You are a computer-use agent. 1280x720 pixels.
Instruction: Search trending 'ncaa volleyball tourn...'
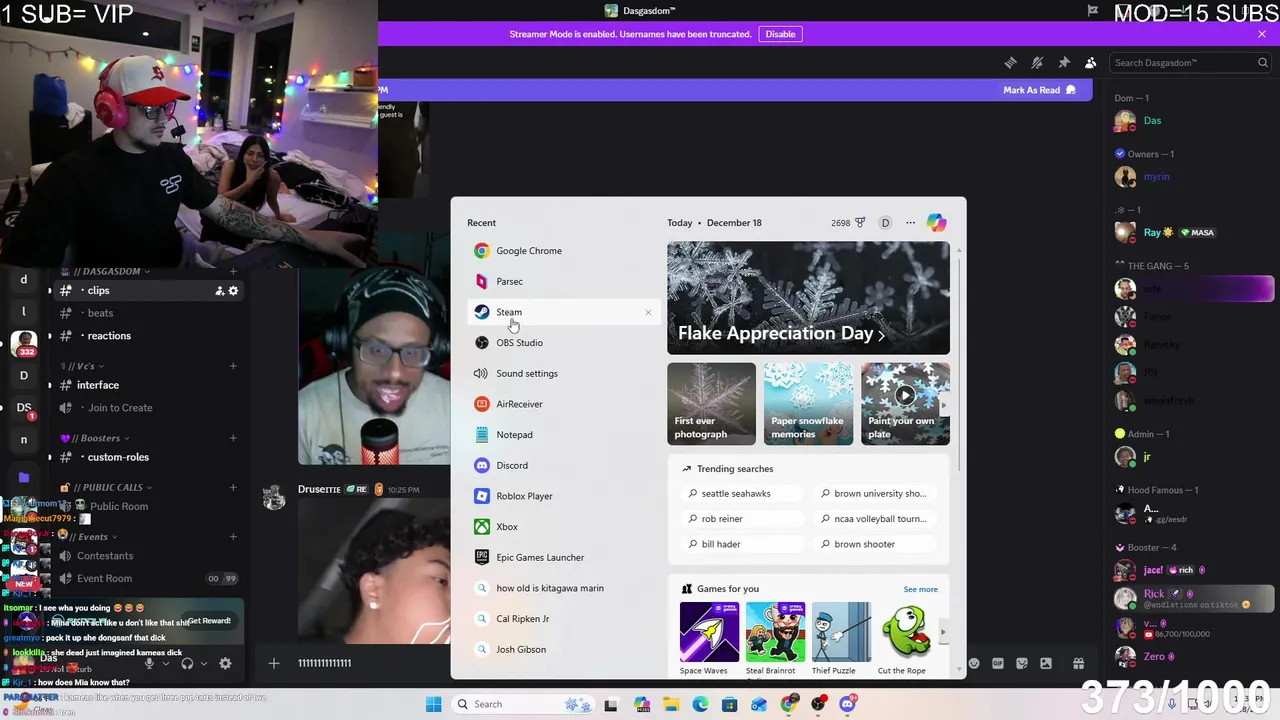click(875, 519)
